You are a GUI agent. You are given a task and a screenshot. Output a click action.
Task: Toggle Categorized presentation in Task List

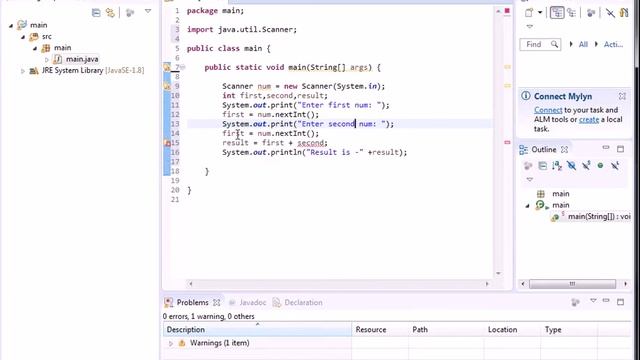(557, 13)
